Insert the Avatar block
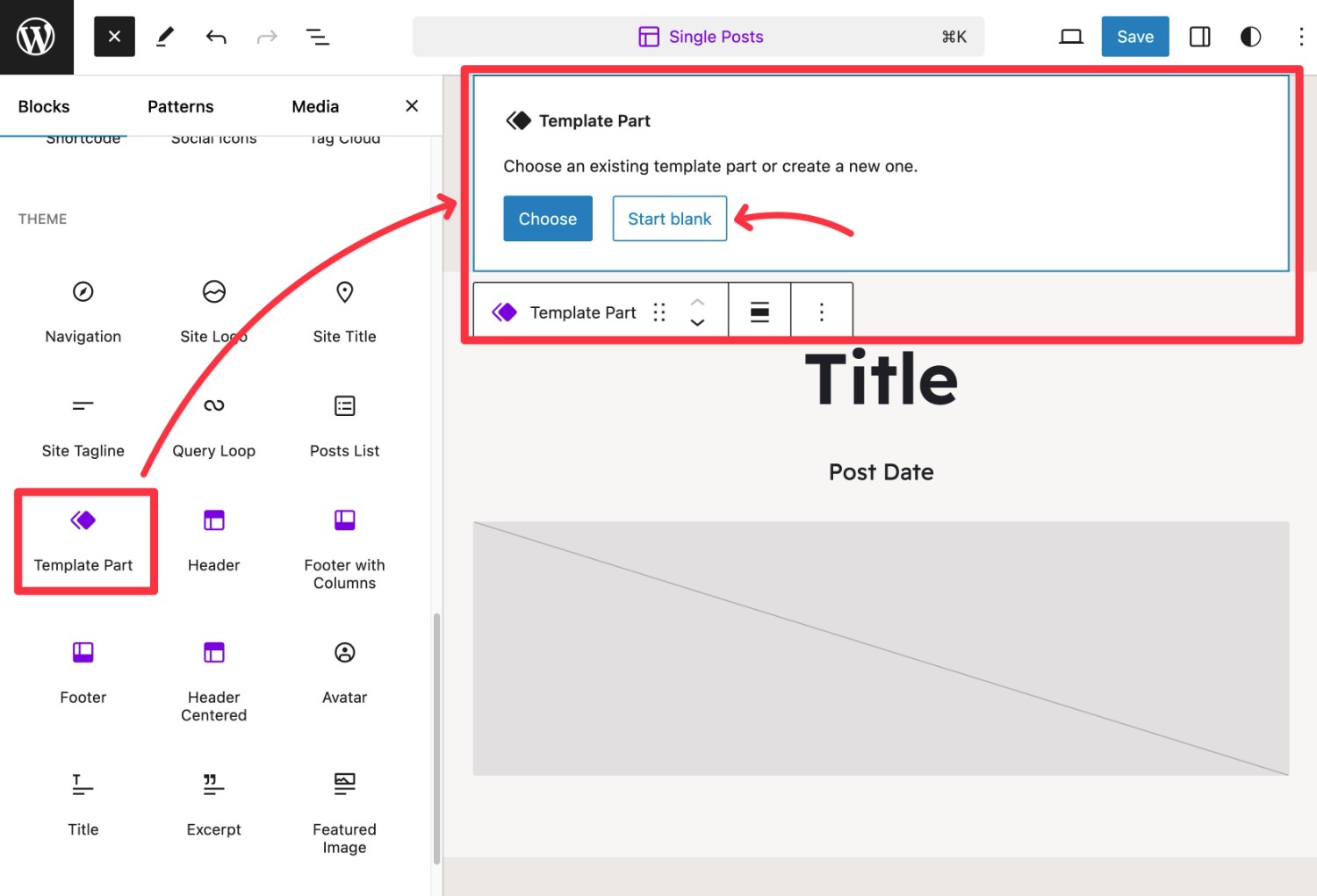 pyautogui.click(x=344, y=673)
